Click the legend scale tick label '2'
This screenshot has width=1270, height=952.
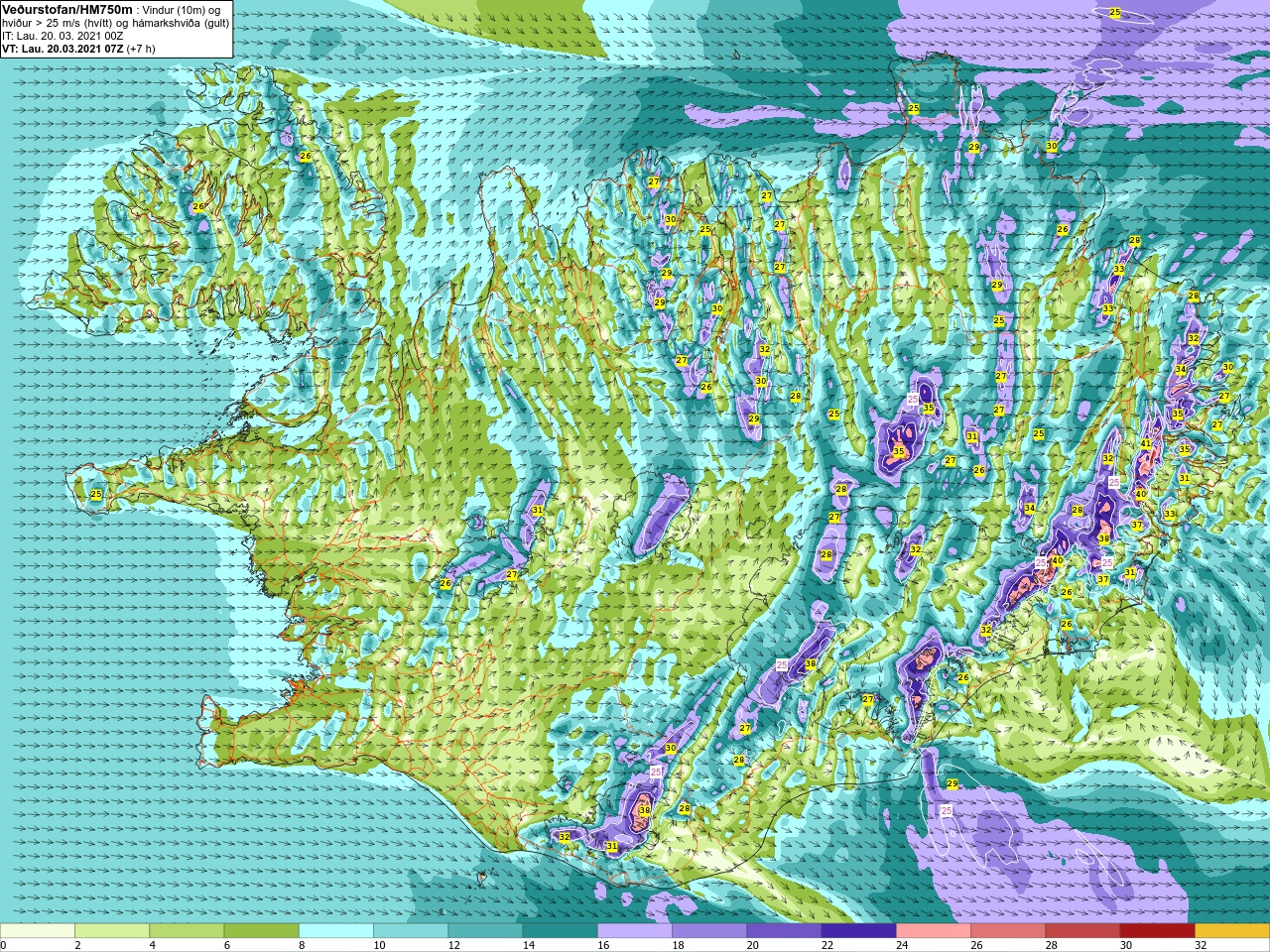[77, 945]
